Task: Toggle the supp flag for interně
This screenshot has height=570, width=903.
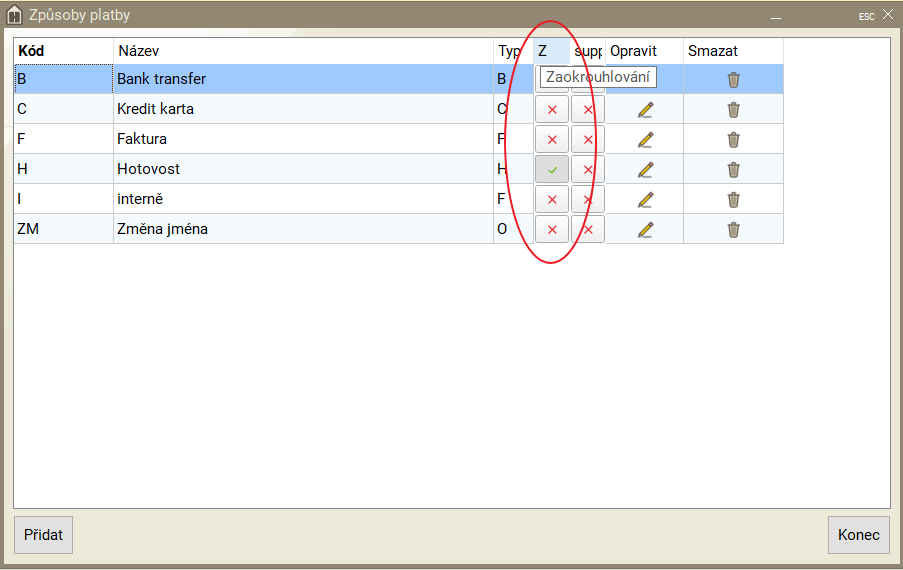Action: coord(588,199)
